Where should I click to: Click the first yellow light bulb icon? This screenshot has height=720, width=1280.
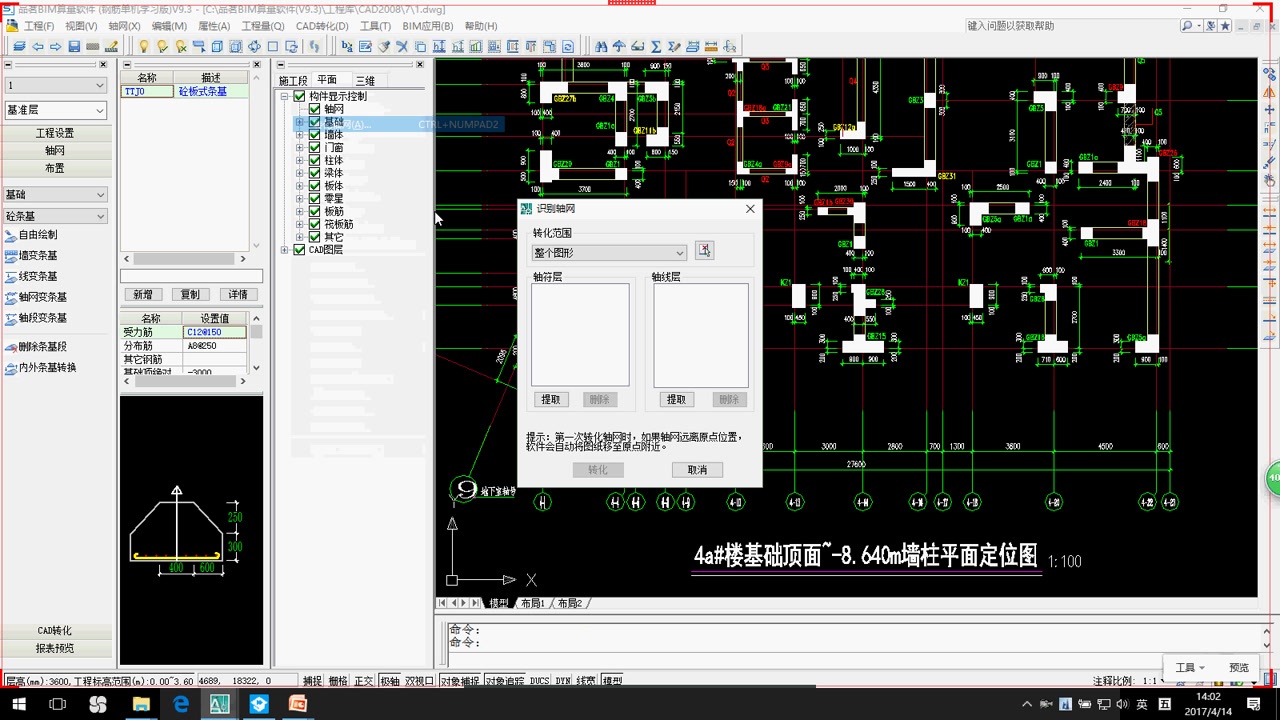[143, 46]
